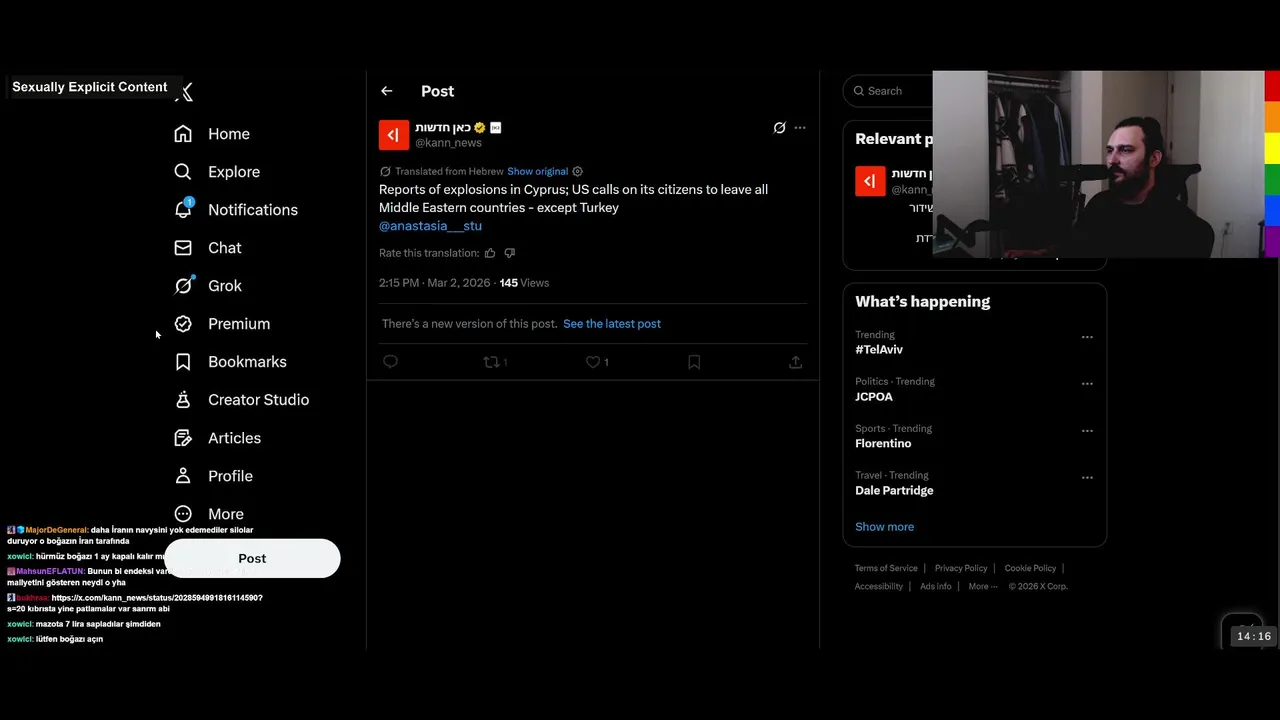Click the Grok explain icon on post
This screenshot has height=720, width=1280.
(780, 128)
